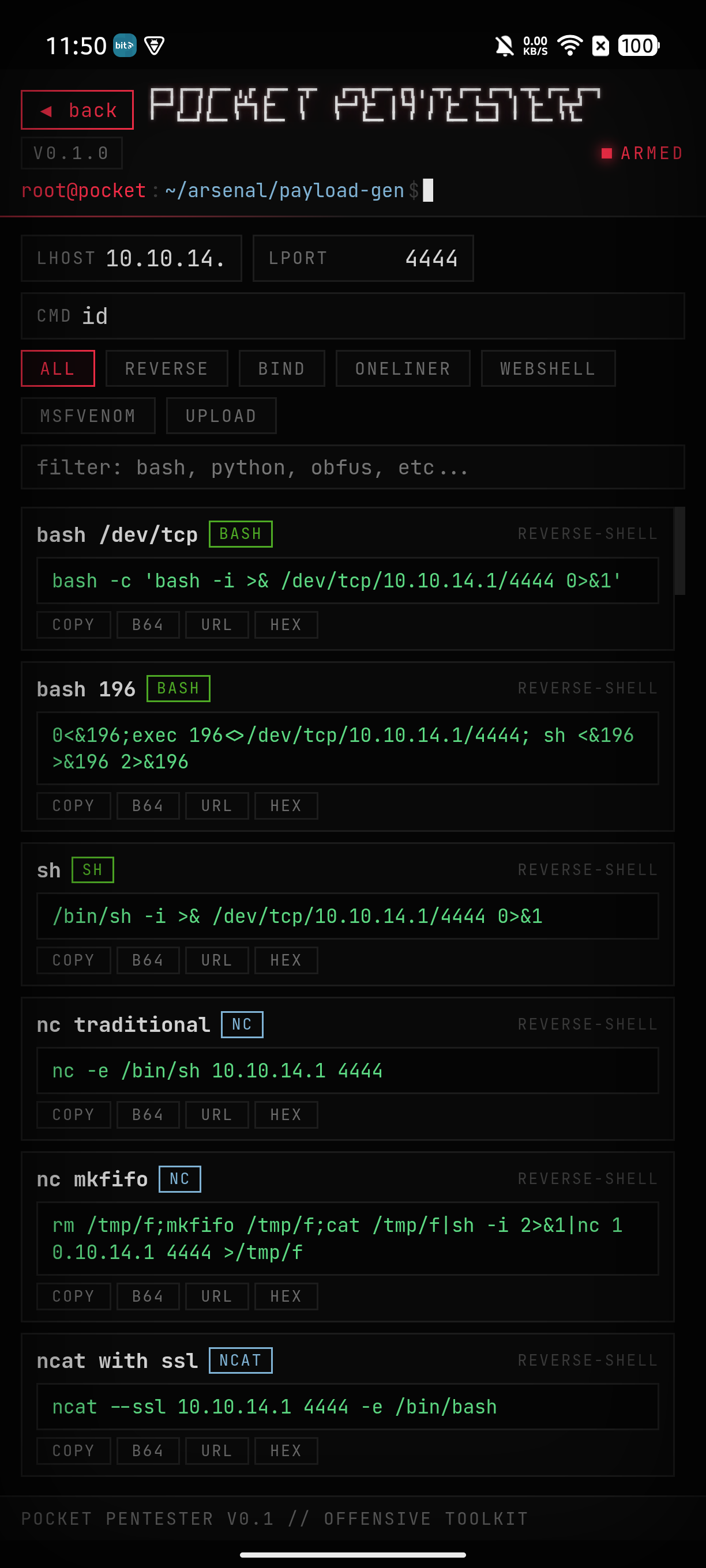The width and height of the screenshot is (706, 1568).
Task: Tap the BASH tag on bash /dev/tcp
Action: tap(241, 534)
